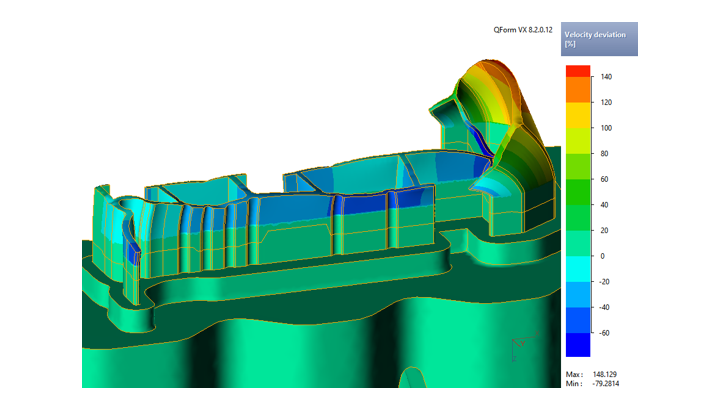Click the legend scale value 80

point(604,154)
